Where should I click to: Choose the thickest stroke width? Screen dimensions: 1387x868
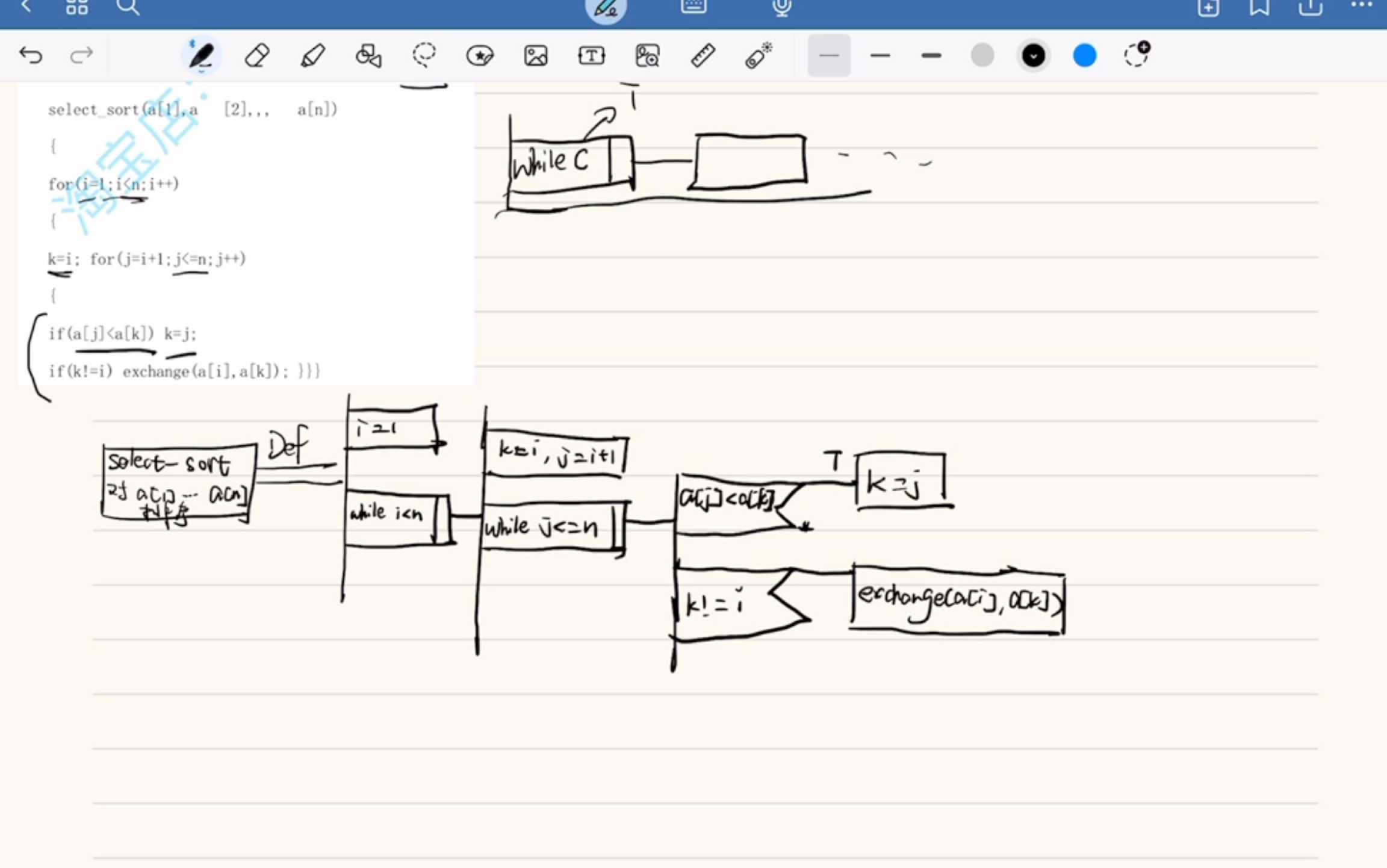[931, 56]
